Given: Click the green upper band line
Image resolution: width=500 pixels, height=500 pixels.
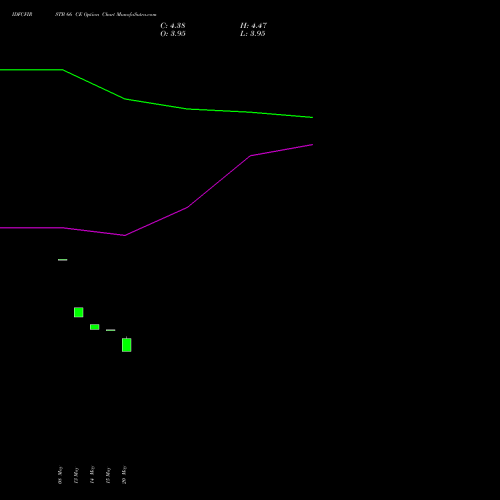Looking at the screenshot, I should click(x=157, y=104).
